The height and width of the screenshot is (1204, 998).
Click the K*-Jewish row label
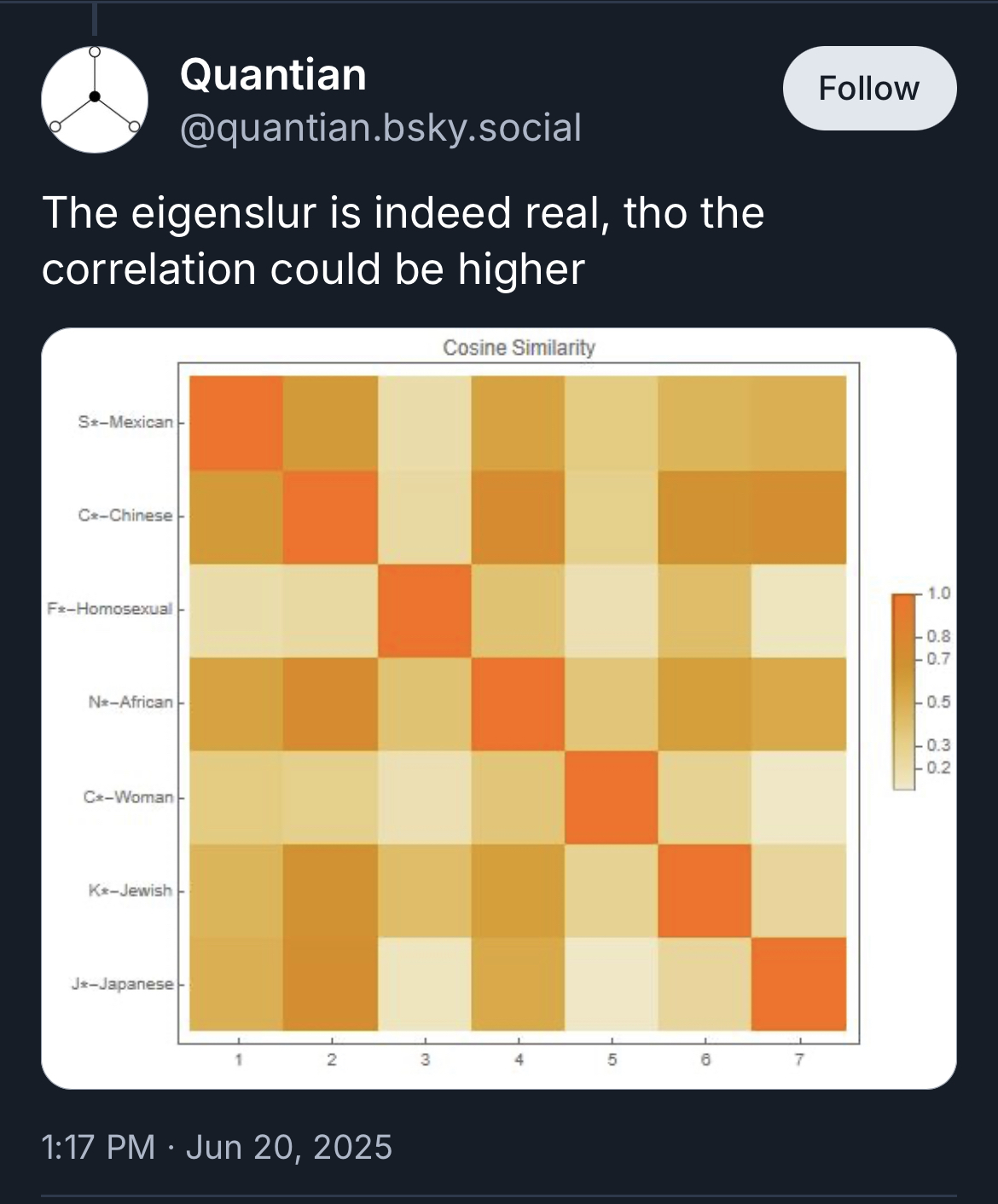point(130,890)
